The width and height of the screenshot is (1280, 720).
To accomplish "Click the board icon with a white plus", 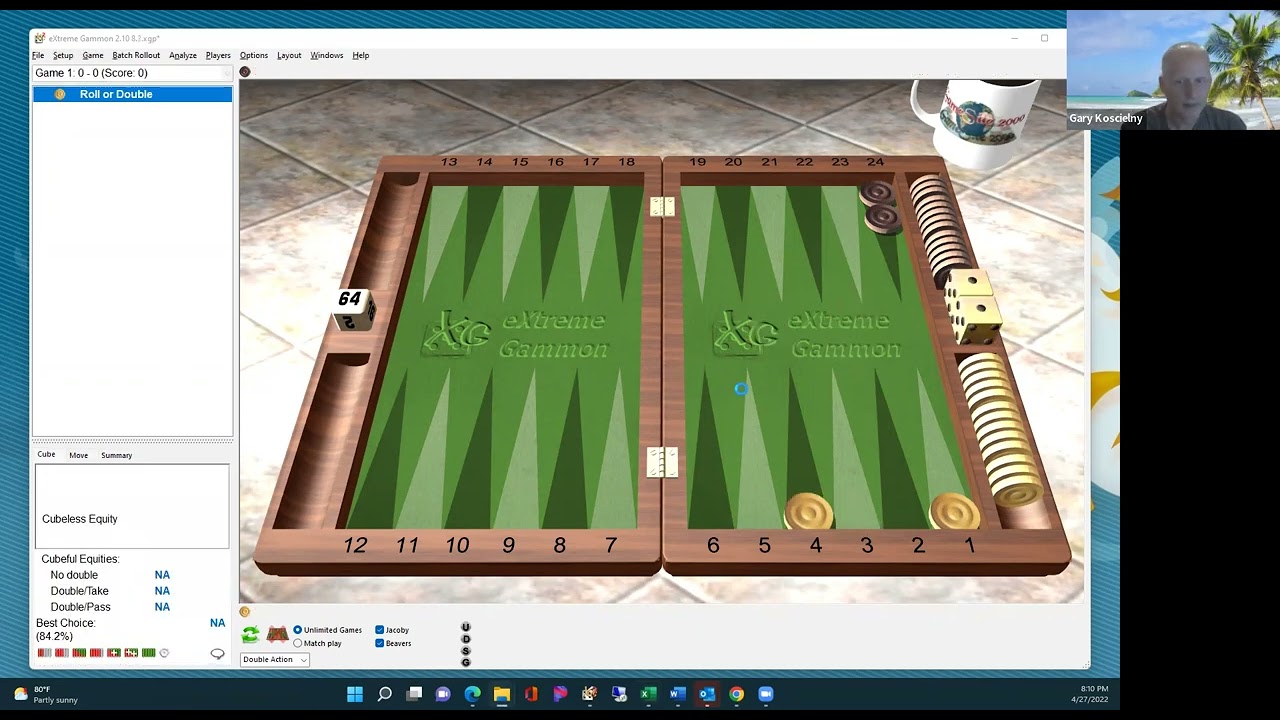I will [114, 653].
